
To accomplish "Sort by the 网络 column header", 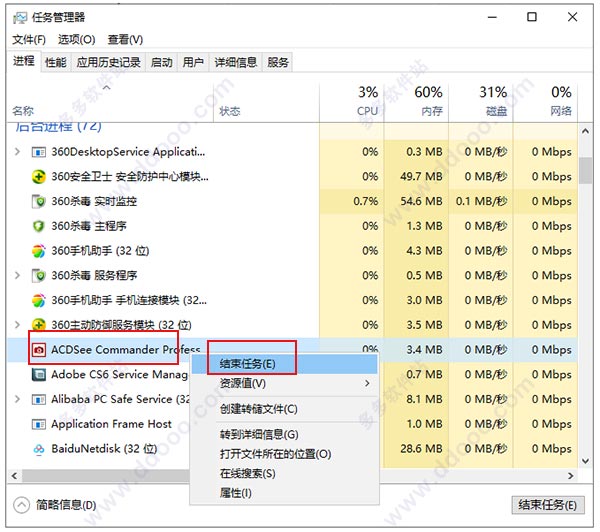I will coord(545,103).
